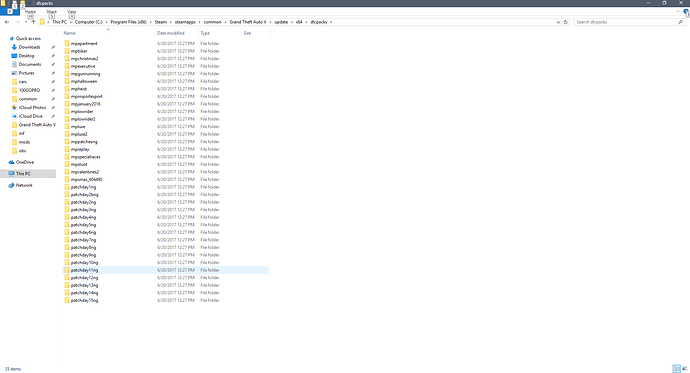Jump to Program Files (x86) breadcrumb
The image size is (690, 373).
coord(128,22)
